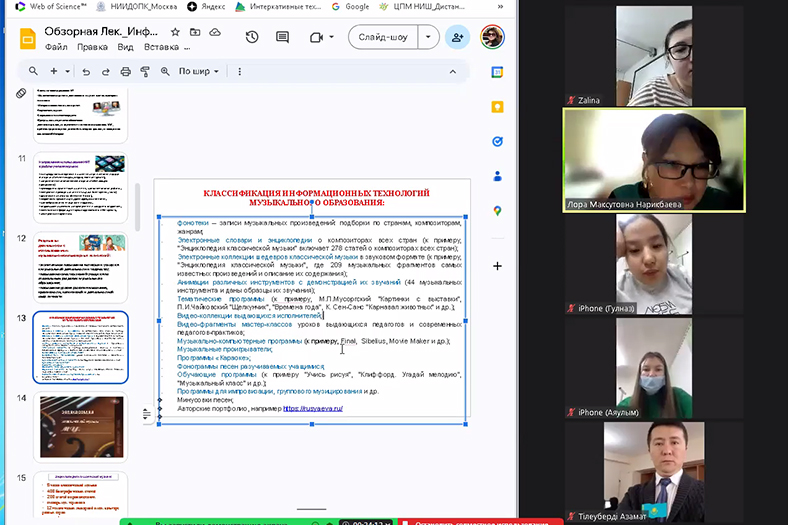Screen dimensions: 788x525
Task: Click the slide filmstrip vertical scrollbar
Action: pos(138,200)
